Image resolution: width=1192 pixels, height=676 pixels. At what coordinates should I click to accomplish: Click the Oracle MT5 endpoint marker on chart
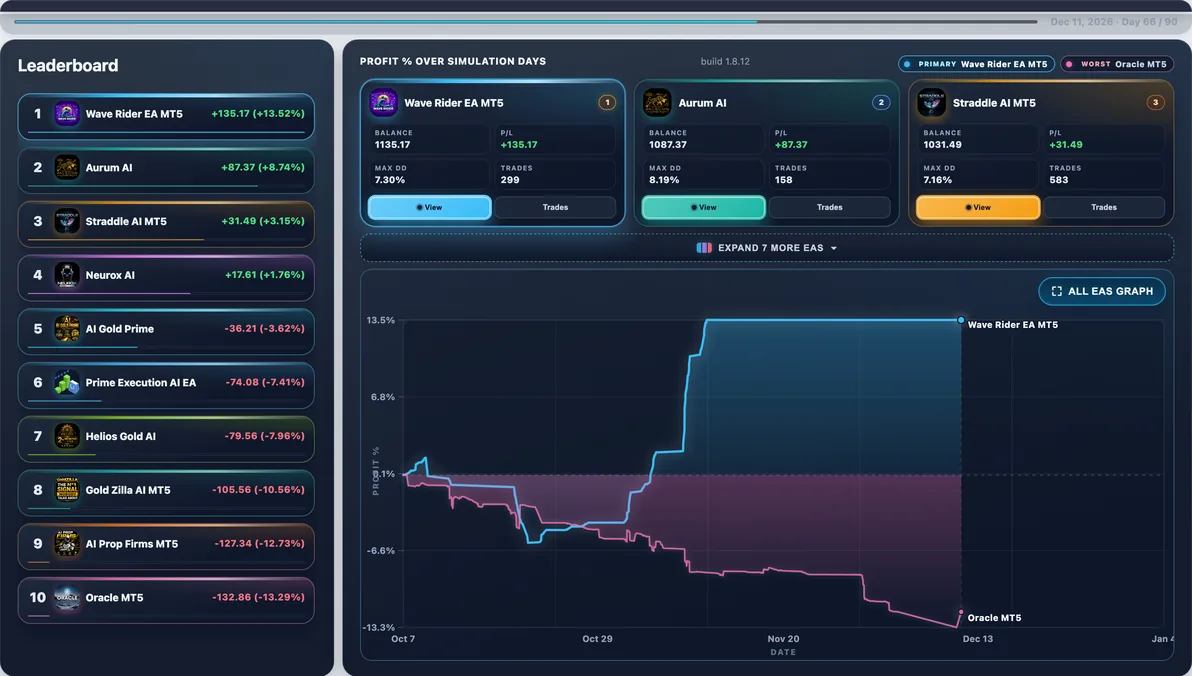pos(961,612)
